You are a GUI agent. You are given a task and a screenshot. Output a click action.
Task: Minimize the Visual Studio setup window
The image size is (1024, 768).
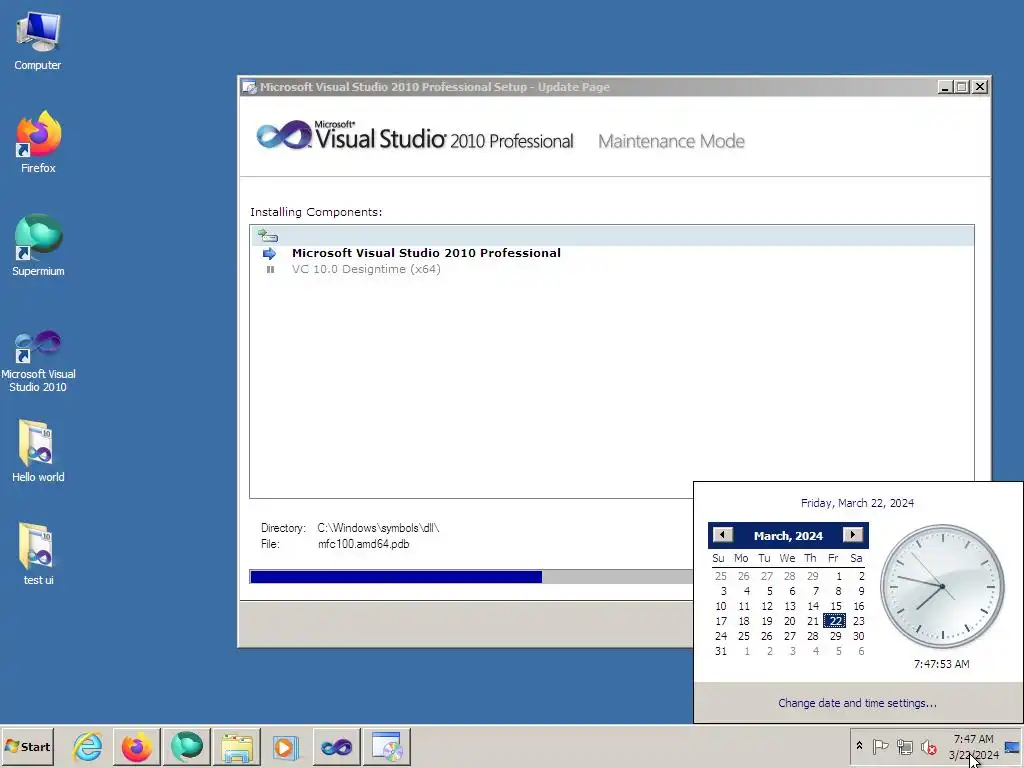click(x=944, y=87)
